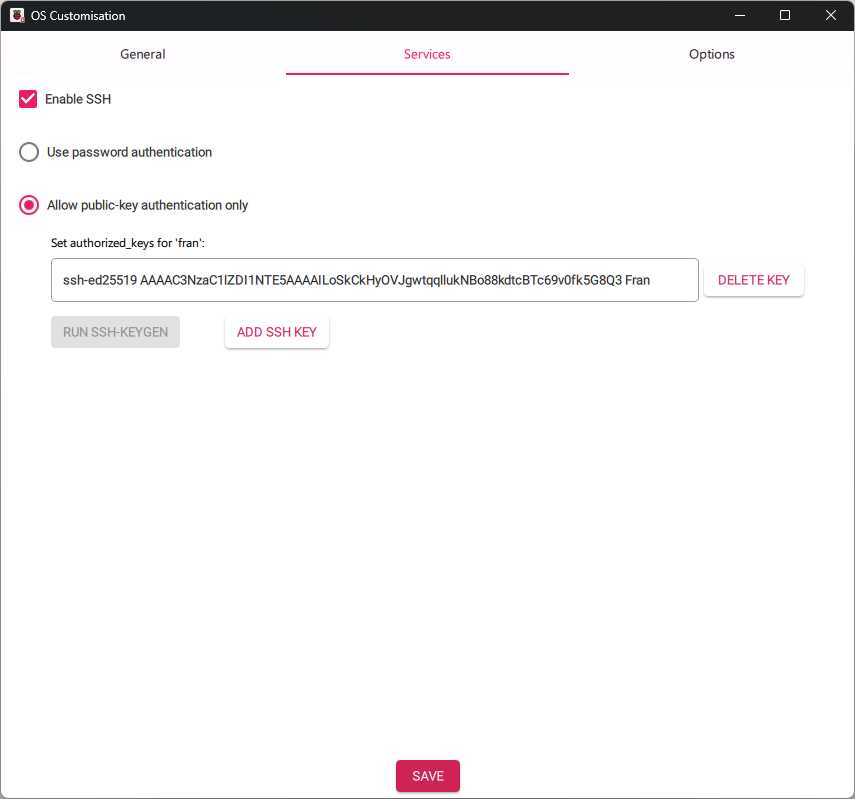The image size is (855, 799).
Task: Close the OS Customisation window
Action: 830,15
